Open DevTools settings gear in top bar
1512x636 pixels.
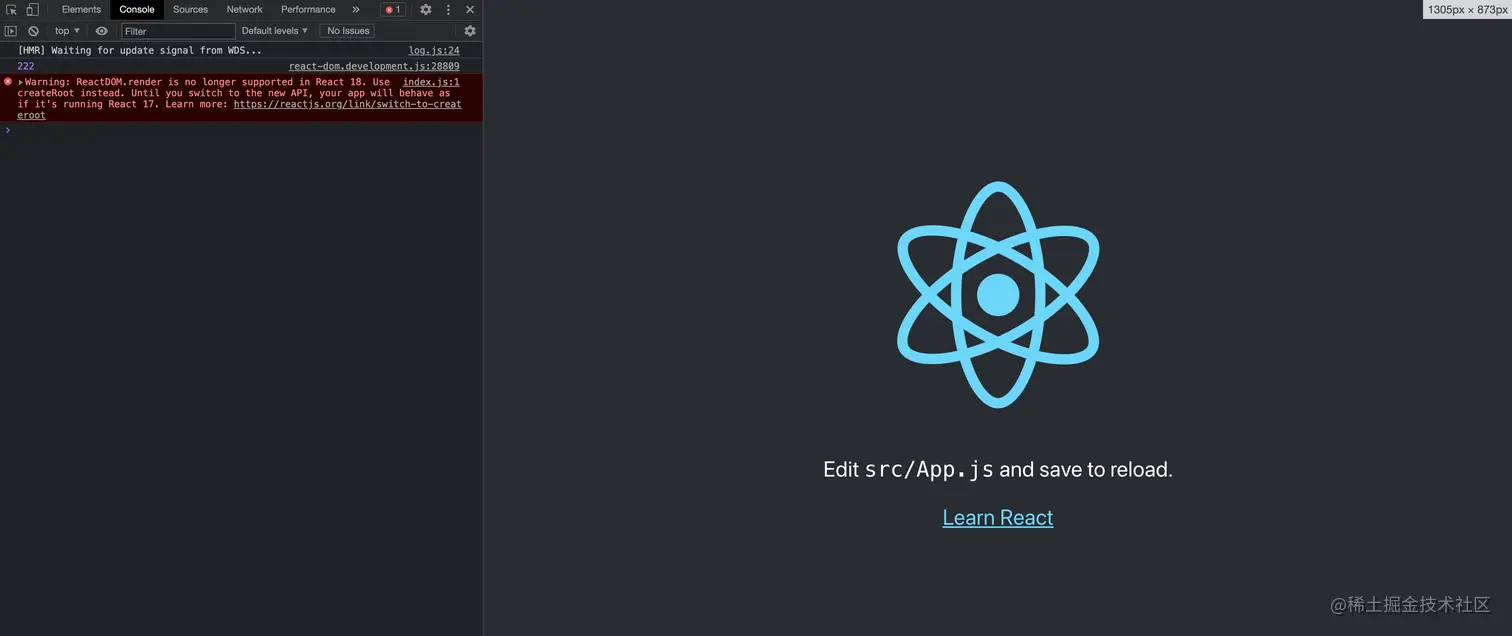coord(426,10)
